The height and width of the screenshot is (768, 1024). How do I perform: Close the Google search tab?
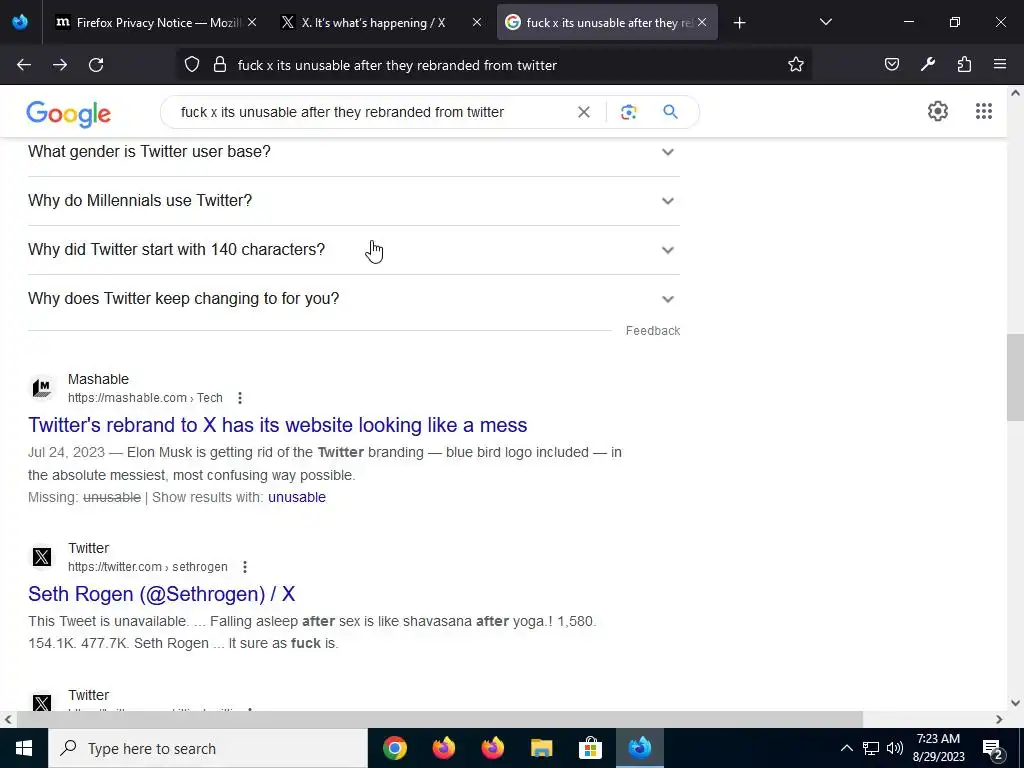pos(702,23)
